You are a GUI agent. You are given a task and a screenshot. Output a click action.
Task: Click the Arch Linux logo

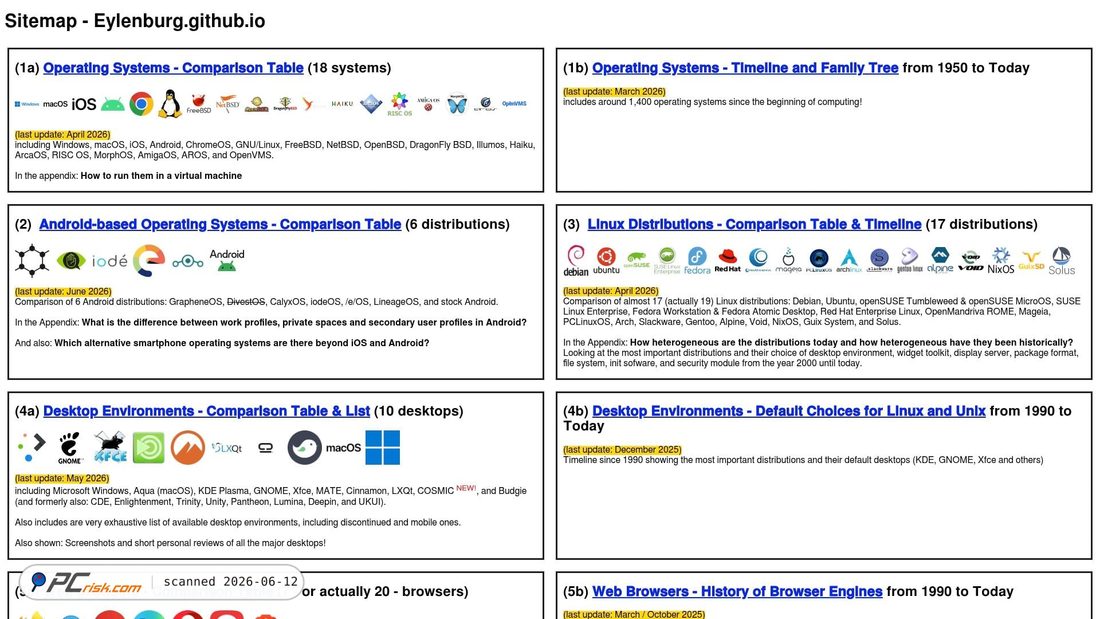pyautogui.click(x=849, y=260)
